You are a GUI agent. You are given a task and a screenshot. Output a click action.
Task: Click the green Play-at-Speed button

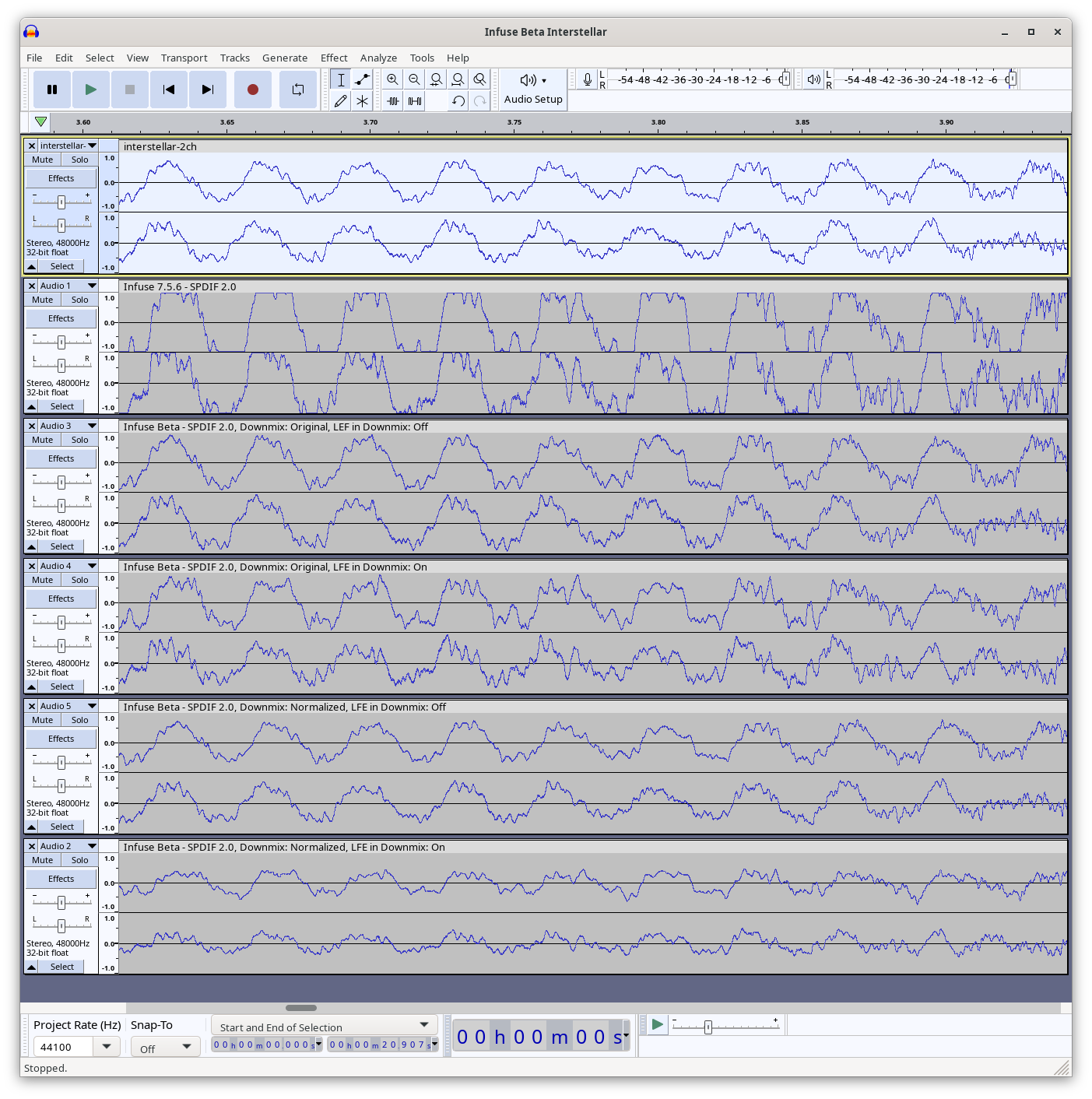point(658,1024)
